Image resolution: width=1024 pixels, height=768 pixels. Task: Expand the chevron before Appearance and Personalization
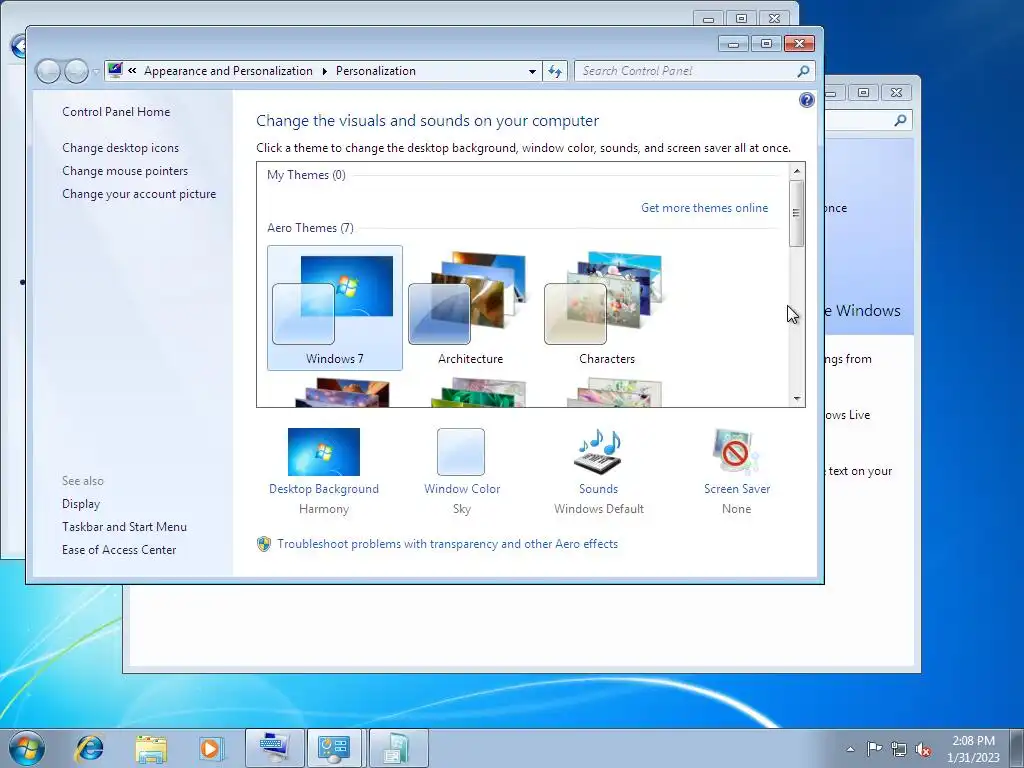tap(133, 71)
